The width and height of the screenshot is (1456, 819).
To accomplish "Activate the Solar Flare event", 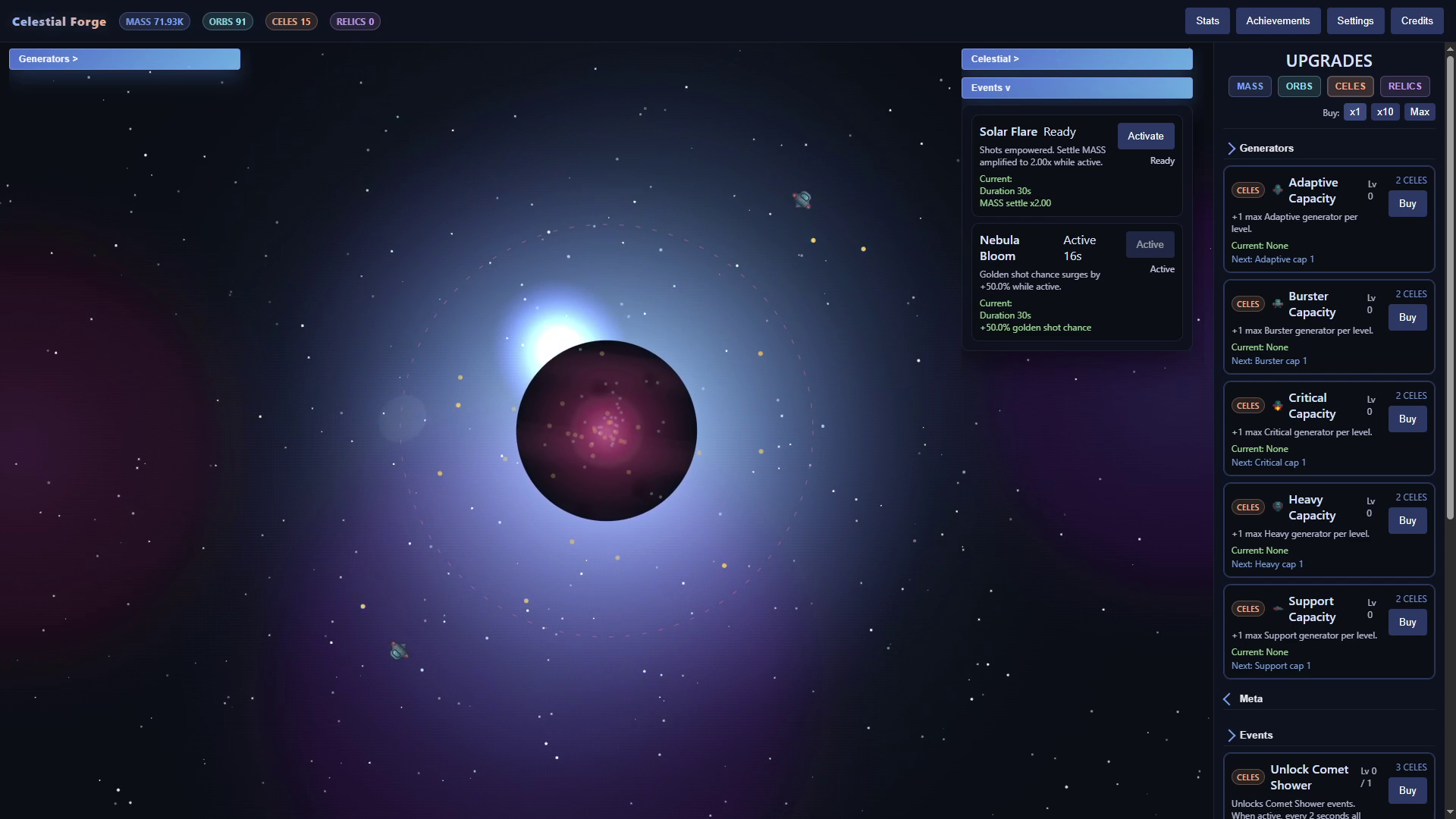I will click(1145, 136).
